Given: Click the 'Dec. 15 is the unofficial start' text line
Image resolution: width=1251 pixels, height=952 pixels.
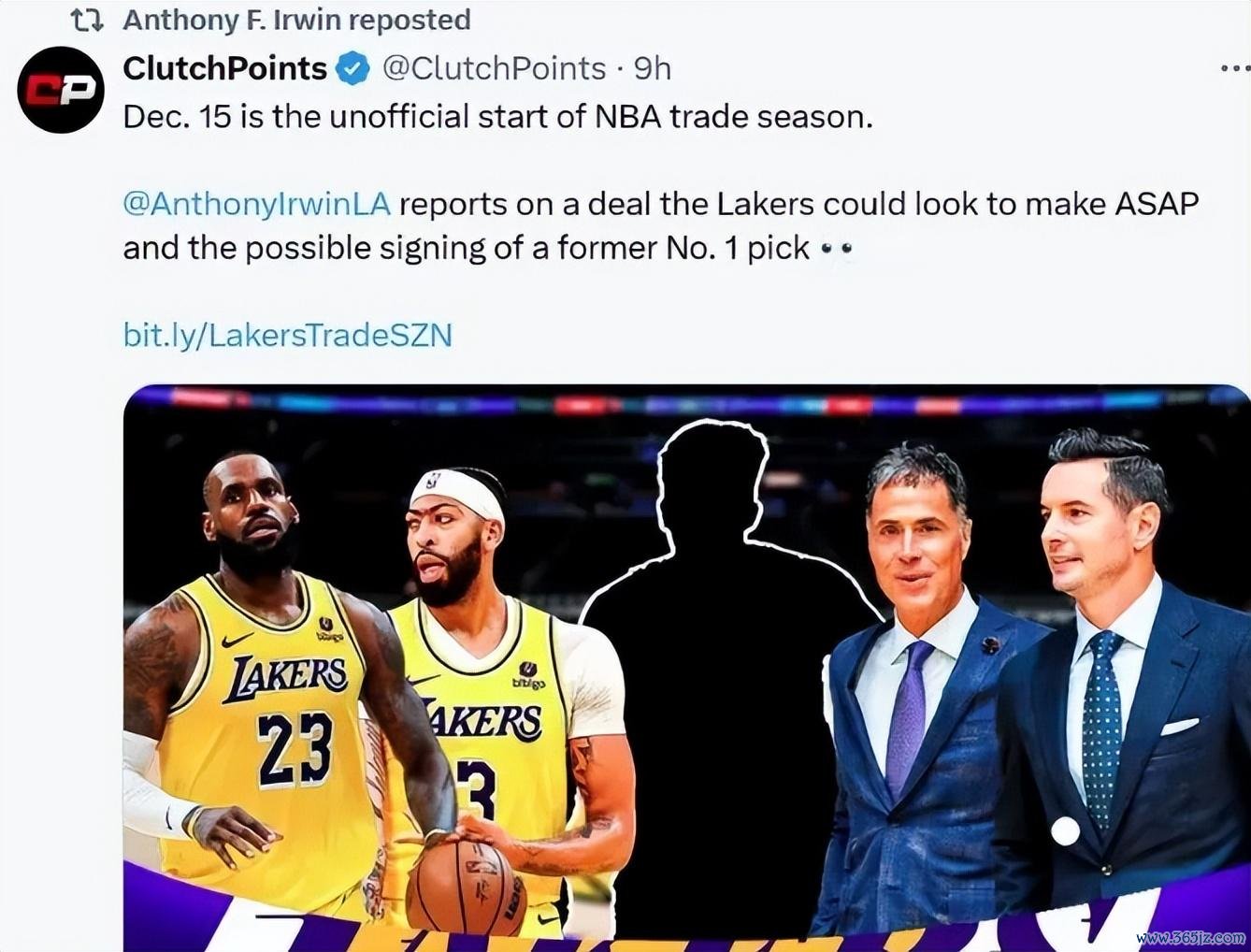Looking at the screenshot, I should point(497,117).
